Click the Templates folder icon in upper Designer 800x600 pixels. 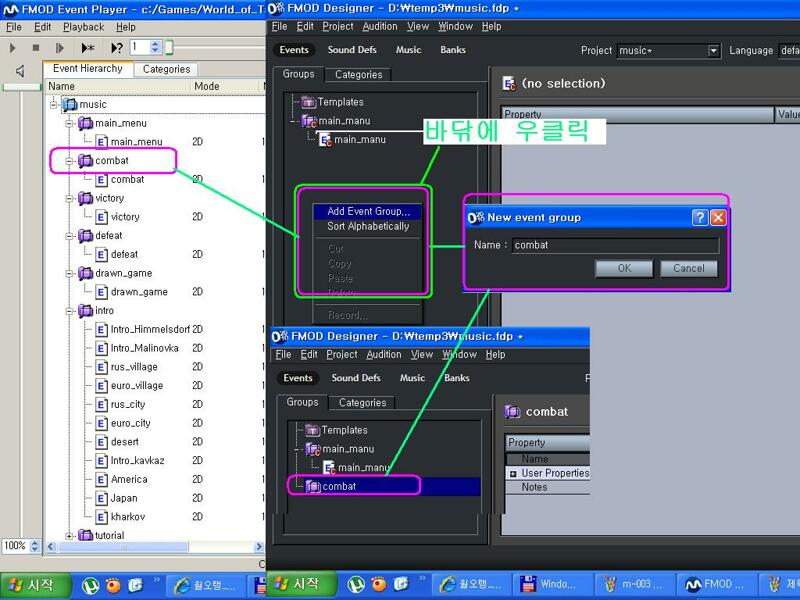(x=309, y=102)
